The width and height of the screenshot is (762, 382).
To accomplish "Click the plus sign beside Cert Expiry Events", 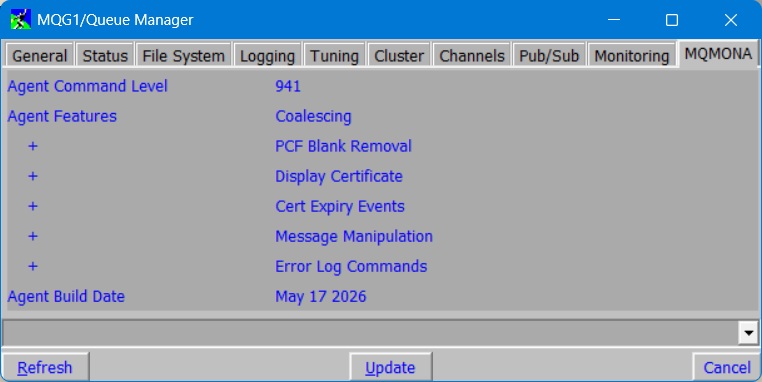I will [33, 206].
